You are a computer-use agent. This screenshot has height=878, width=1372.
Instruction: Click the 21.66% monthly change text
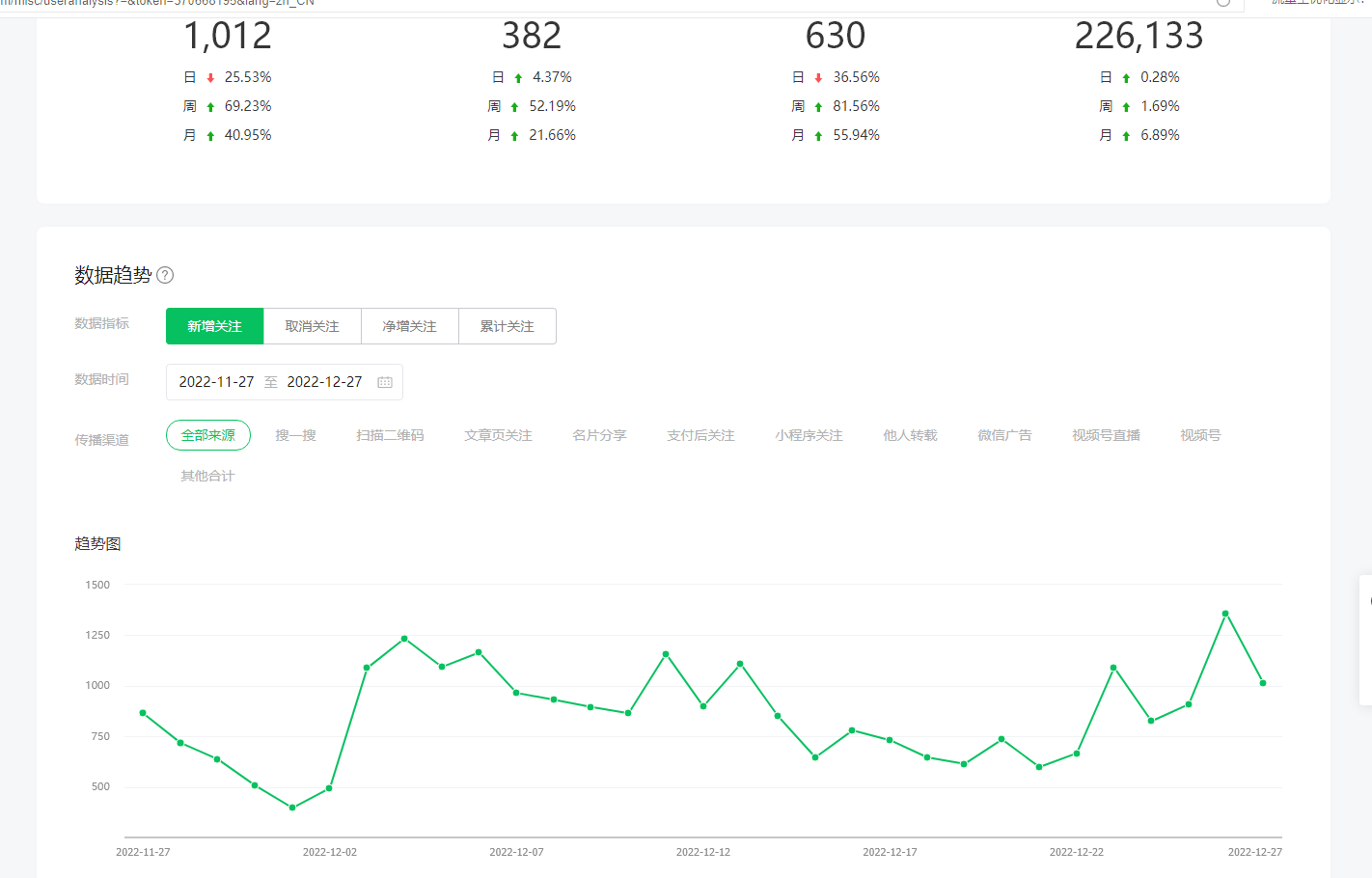point(552,135)
